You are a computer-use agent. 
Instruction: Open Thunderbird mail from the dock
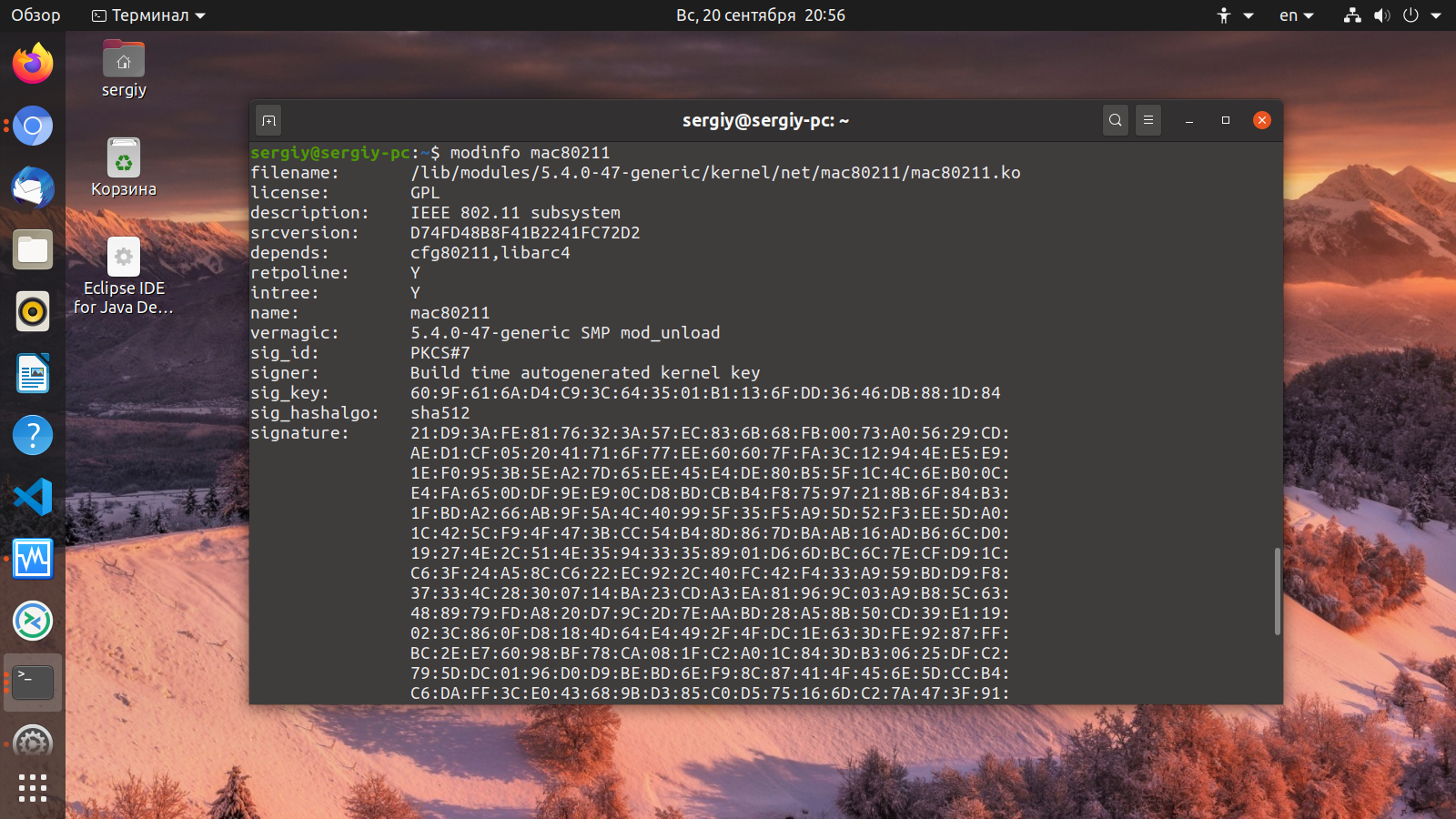point(33,187)
